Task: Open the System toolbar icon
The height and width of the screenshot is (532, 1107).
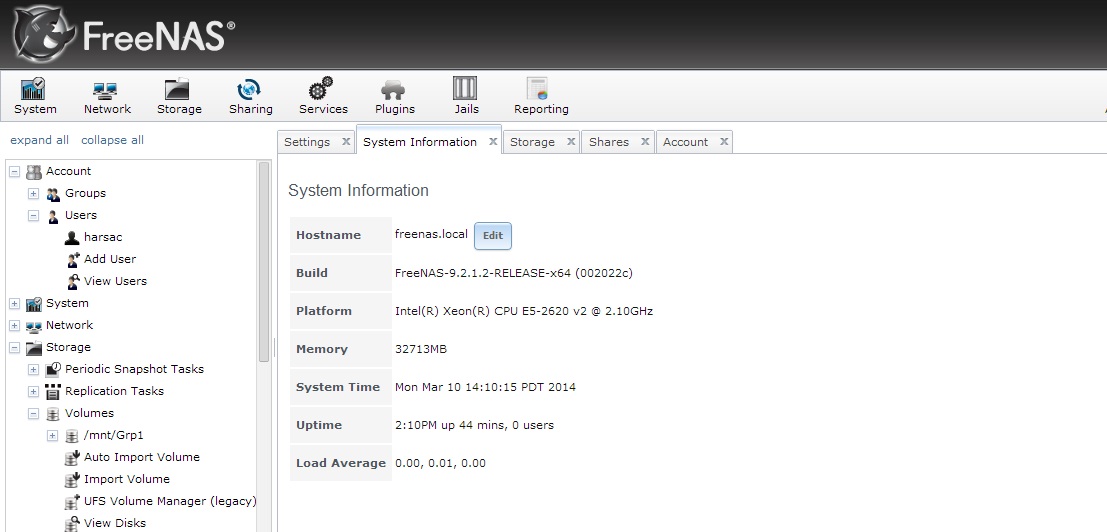Action: (x=34, y=89)
